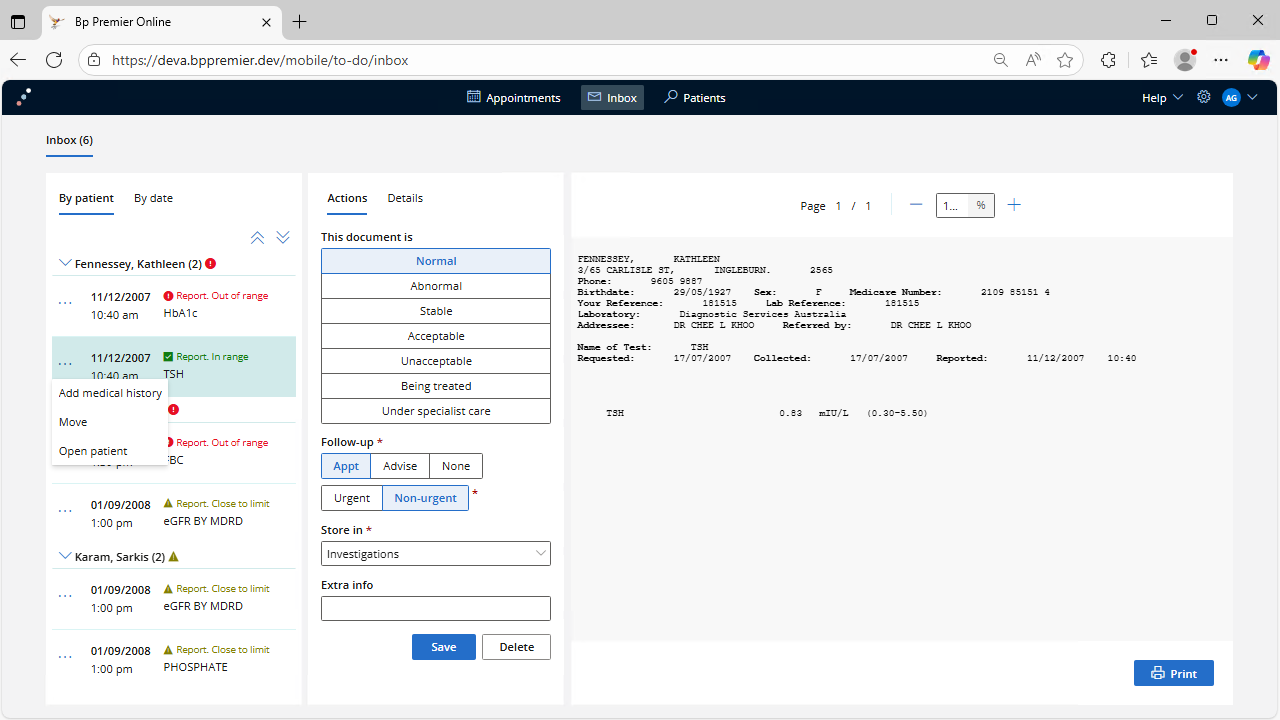Image resolution: width=1280 pixels, height=720 pixels.
Task: Click the settings gear icon in header
Action: 1204,97
